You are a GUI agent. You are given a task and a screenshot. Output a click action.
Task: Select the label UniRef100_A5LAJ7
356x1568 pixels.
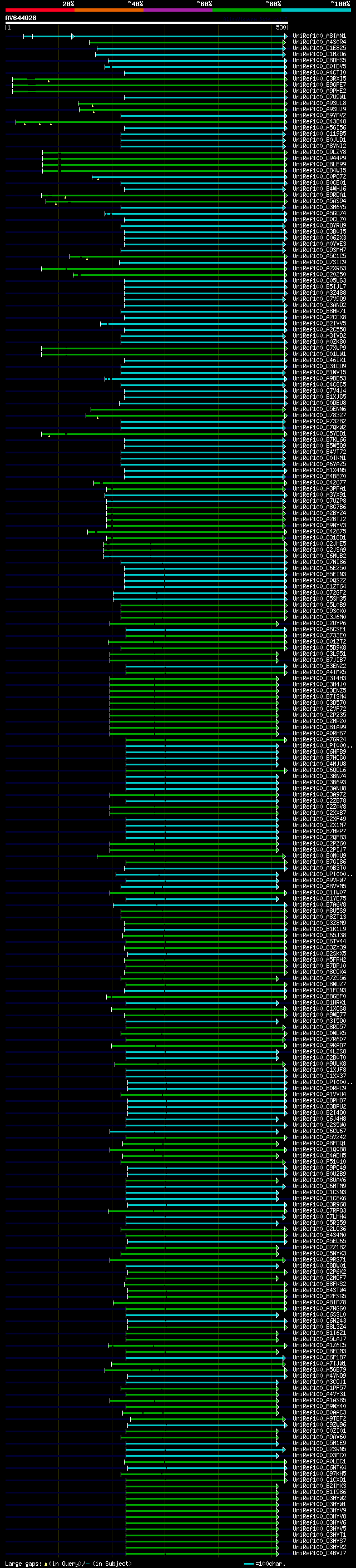click(319, 1339)
